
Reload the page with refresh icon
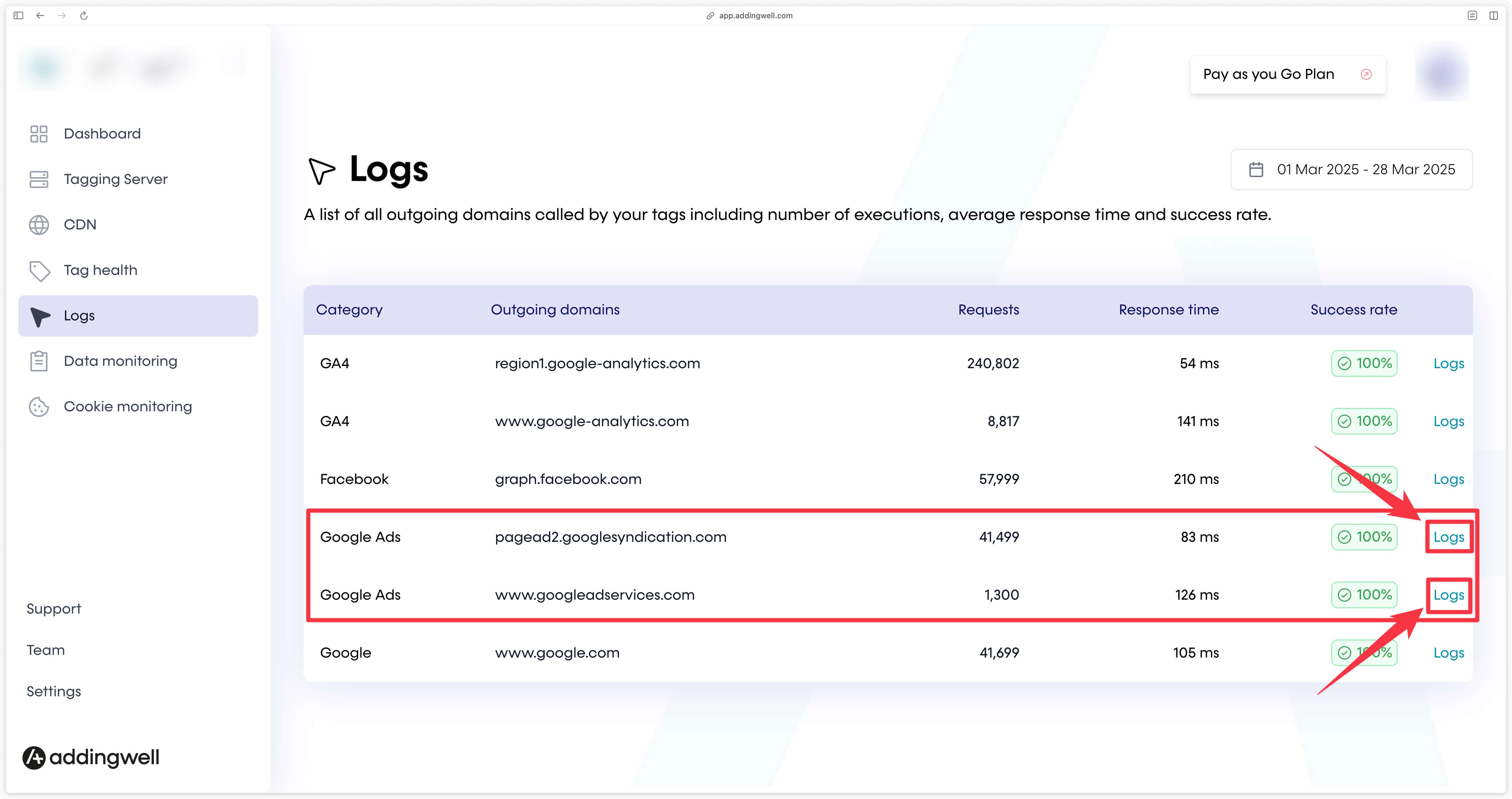[83, 16]
